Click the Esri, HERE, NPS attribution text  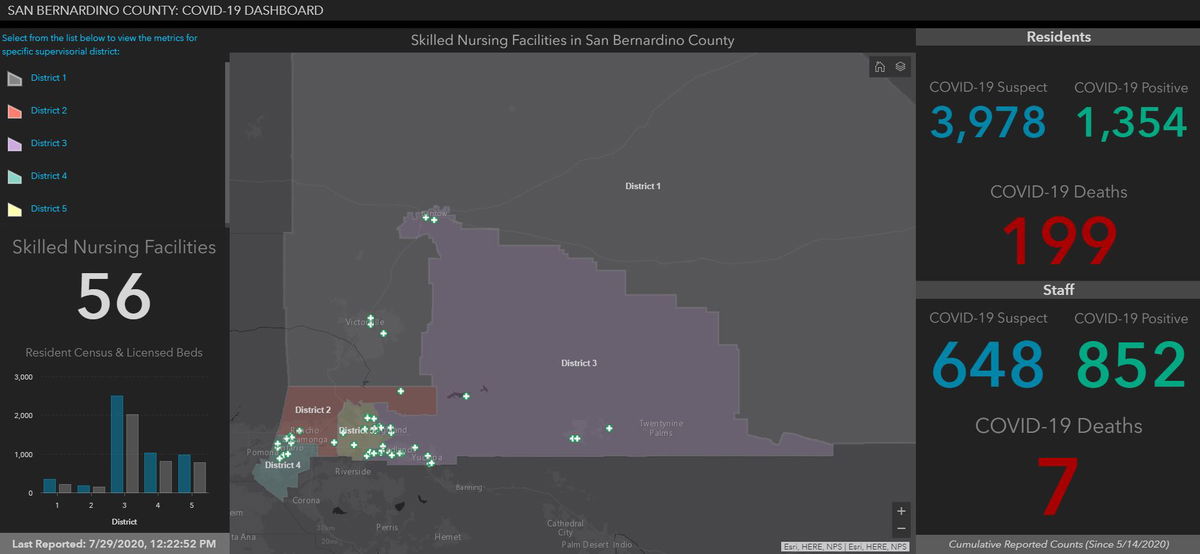(x=845, y=547)
